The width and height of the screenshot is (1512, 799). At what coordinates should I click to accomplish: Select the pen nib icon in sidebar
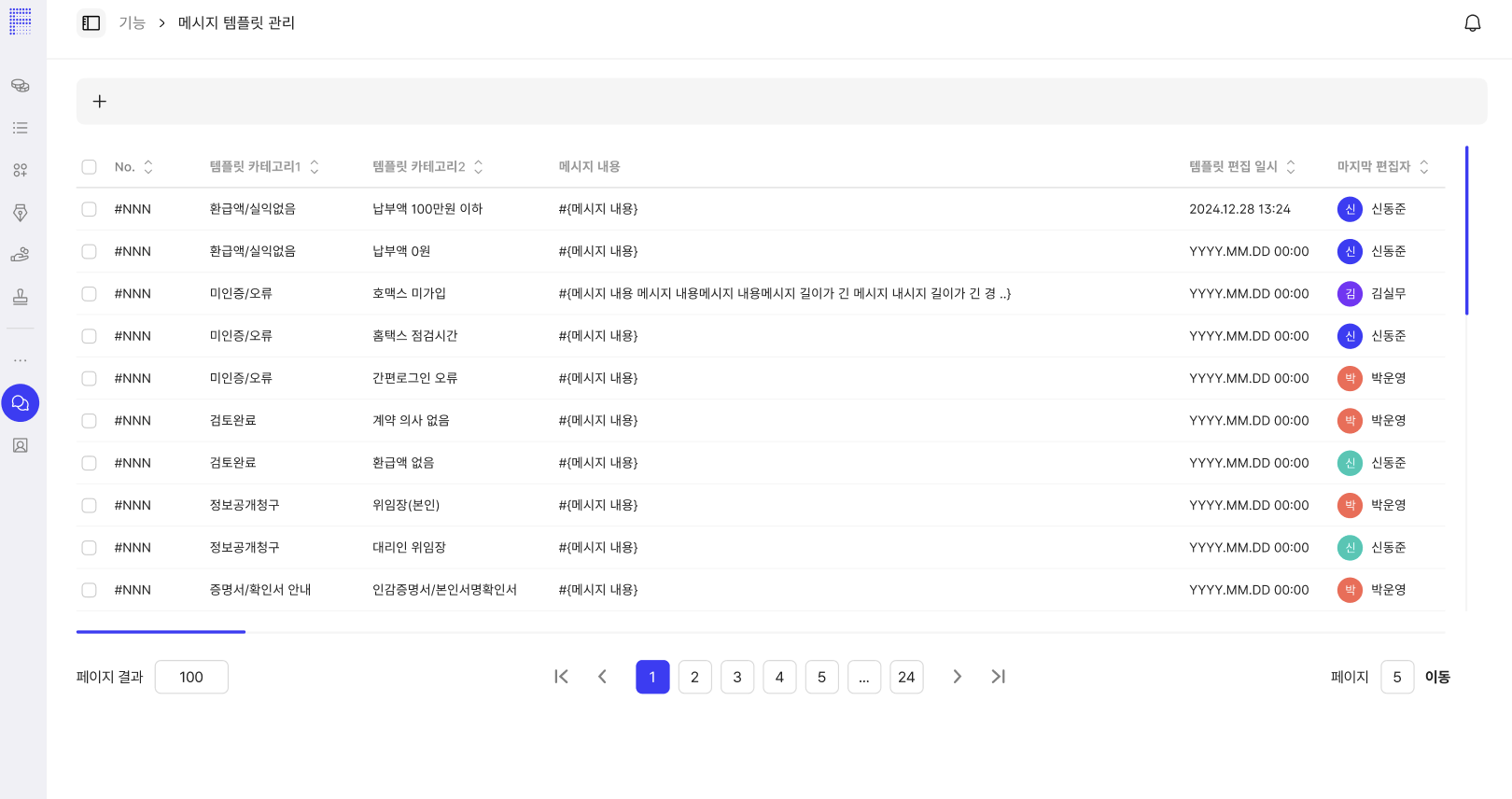[21, 213]
